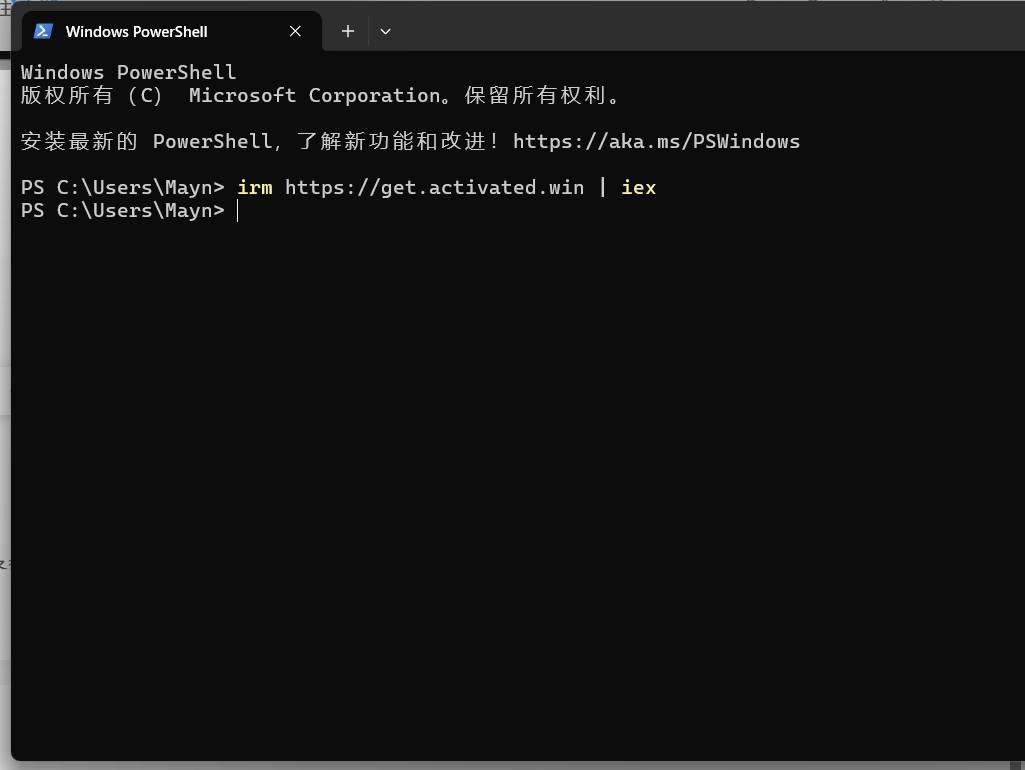Open a new tab with plus button
The height and width of the screenshot is (770, 1025).
point(348,31)
